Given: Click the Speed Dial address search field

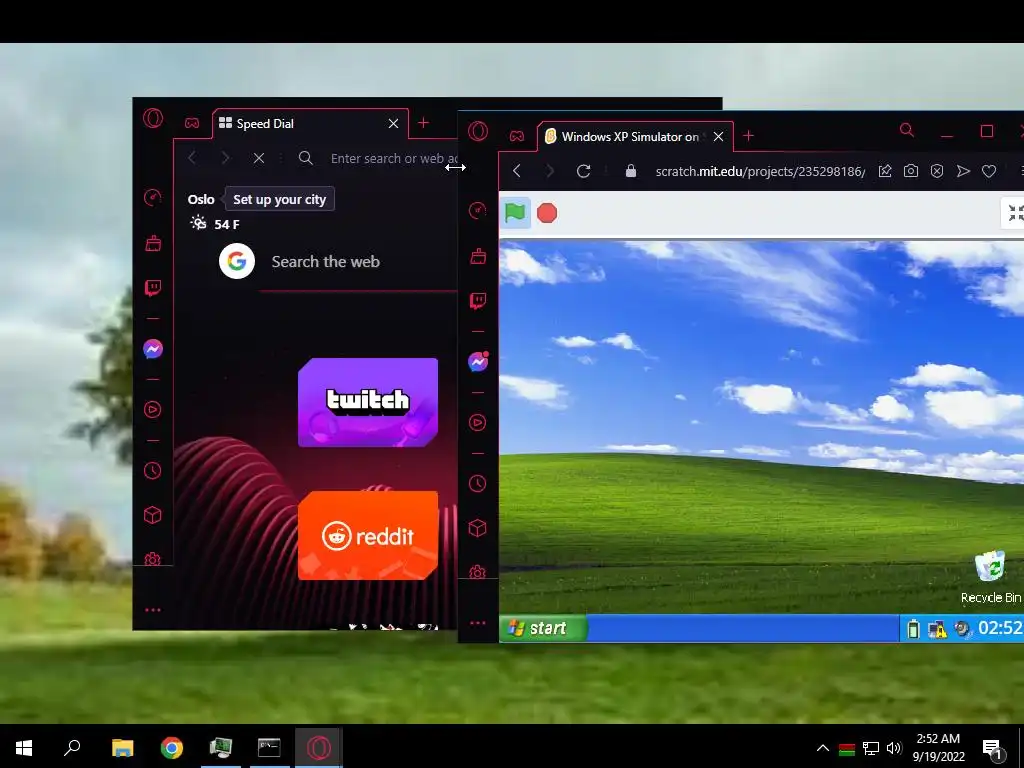Looking at the screenshot, I should (394, 158).
